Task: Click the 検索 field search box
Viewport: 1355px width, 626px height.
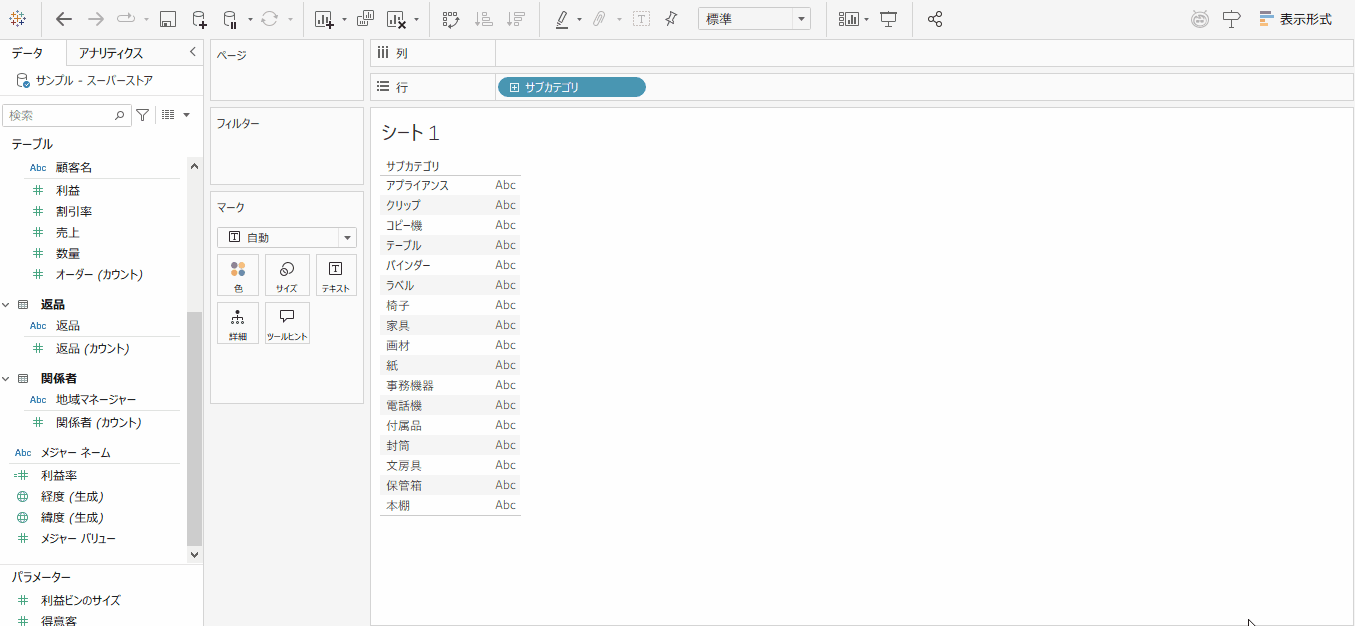Action: click(x=60, y=115)
